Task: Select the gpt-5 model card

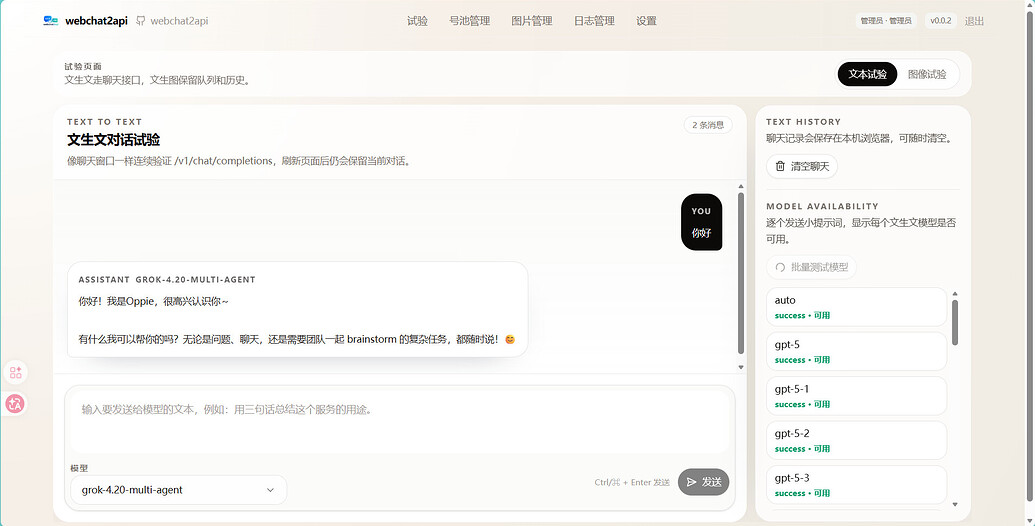Action: click(857, 351)
